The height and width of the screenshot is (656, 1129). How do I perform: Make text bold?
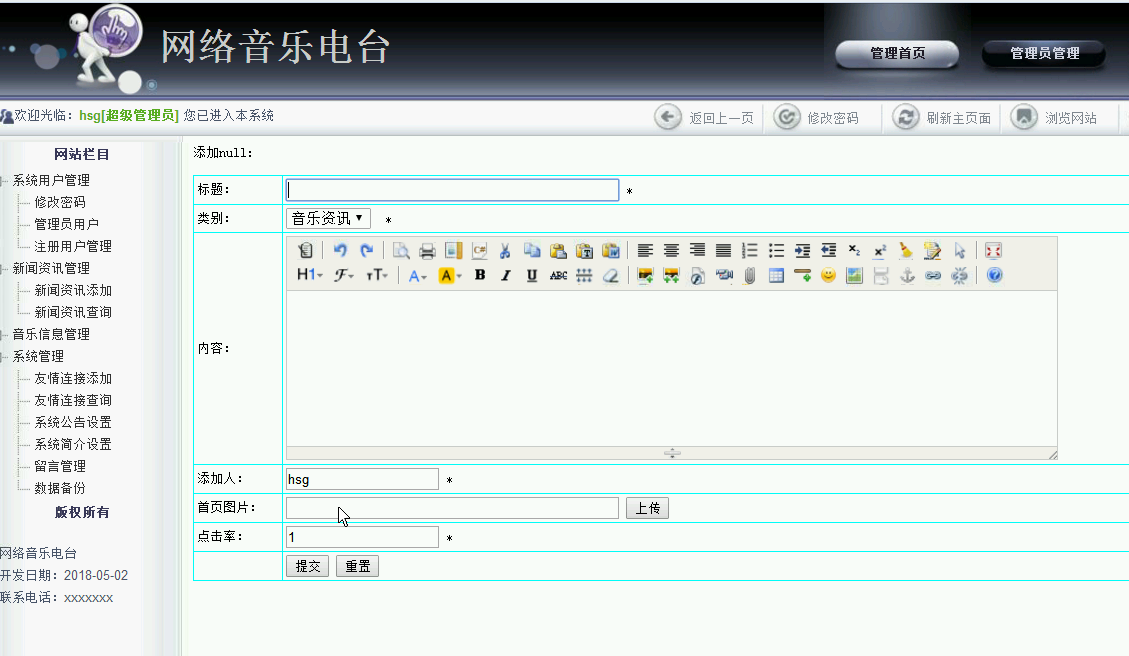point(480,275)
